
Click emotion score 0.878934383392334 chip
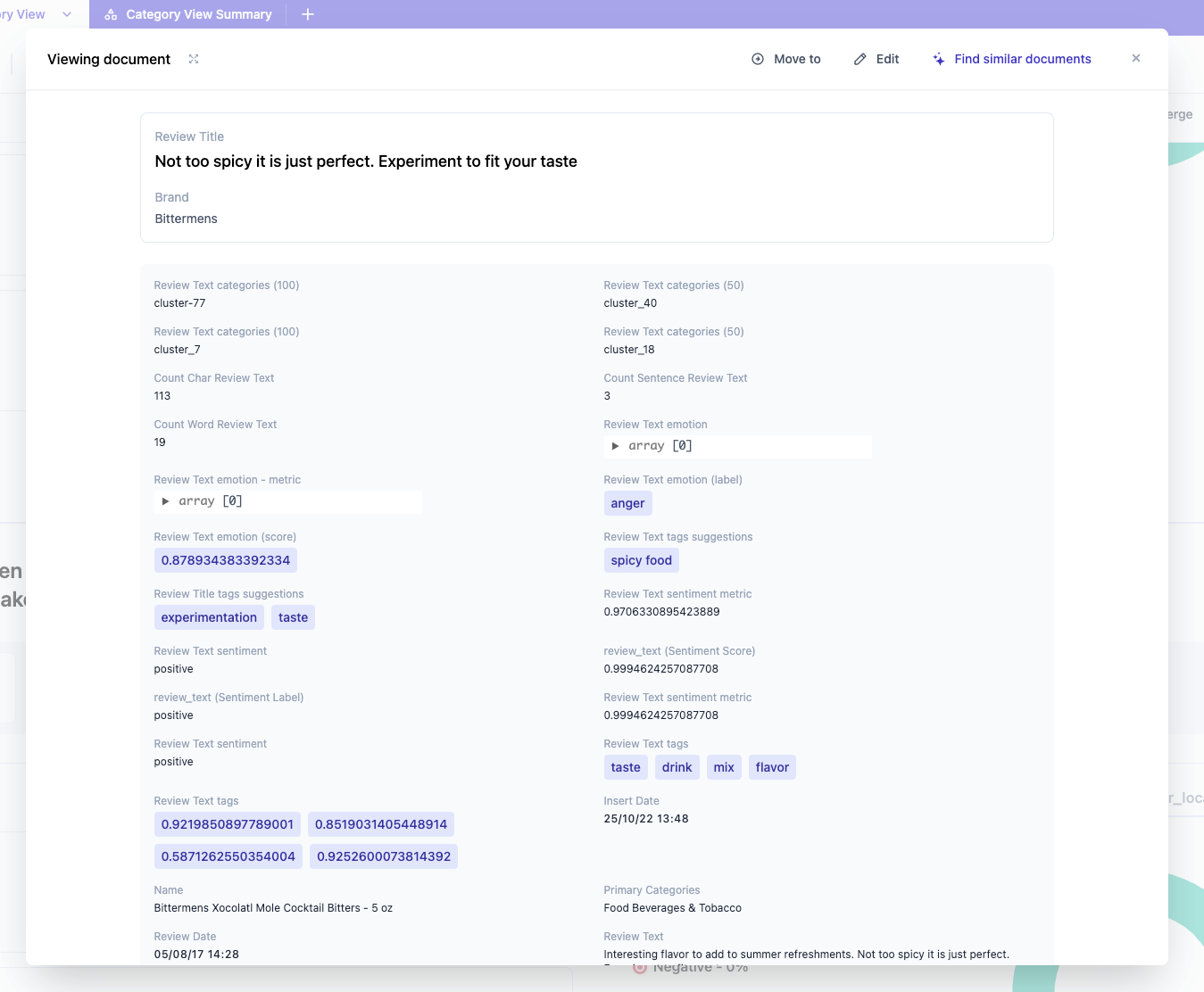point(226,560)
